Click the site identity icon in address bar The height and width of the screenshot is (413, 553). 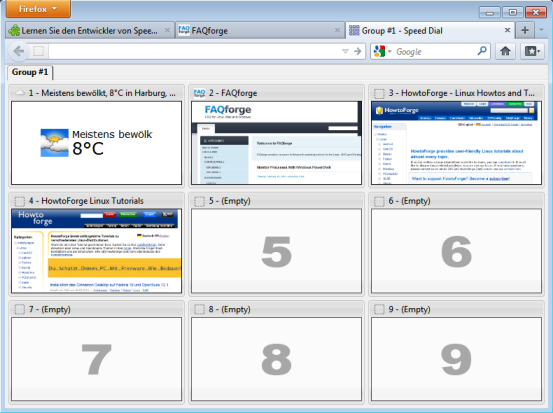click(38, 51)
